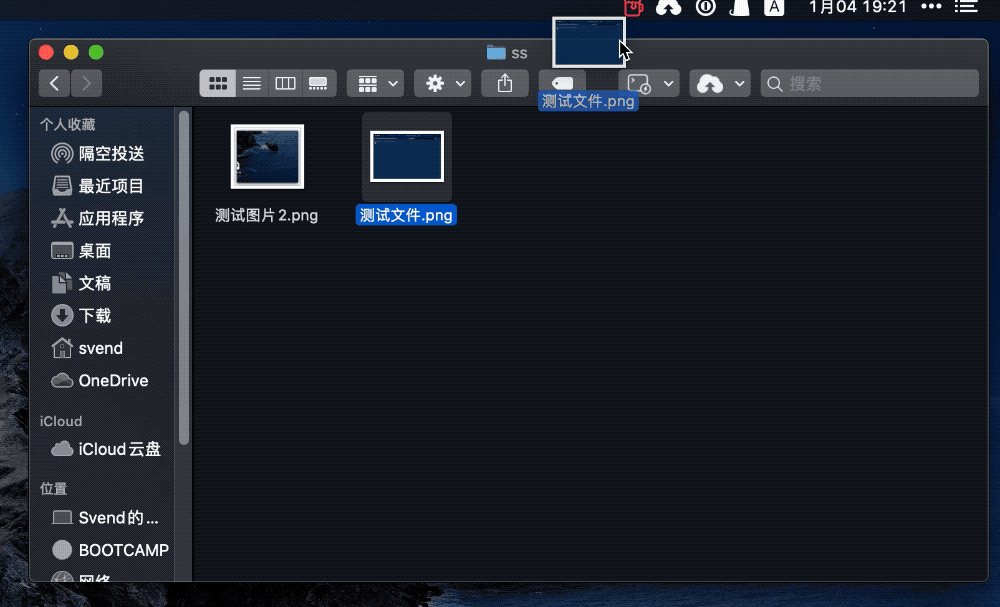
Task: Switch to column view
Action: (x=285, y=84)
